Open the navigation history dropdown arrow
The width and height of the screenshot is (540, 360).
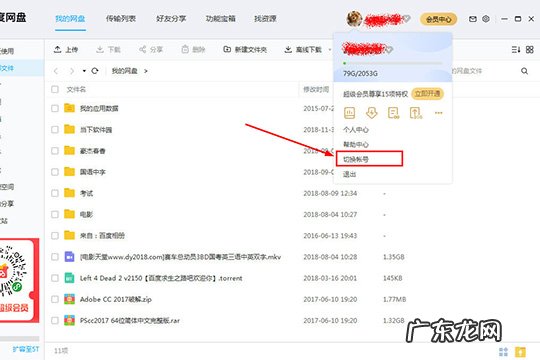pyautogui.click(x=84, y=71)
